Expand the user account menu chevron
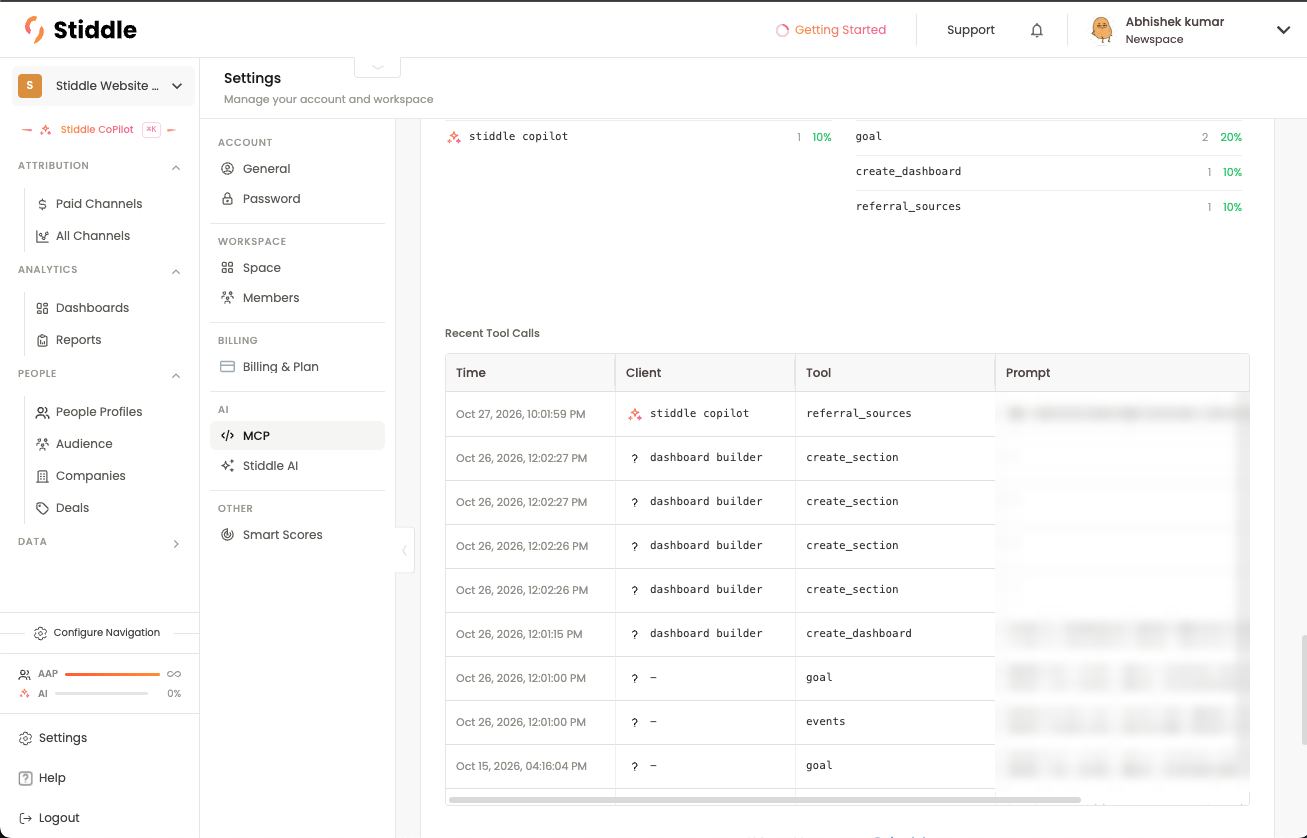 pyautogui.click(x=1284, y=30)
